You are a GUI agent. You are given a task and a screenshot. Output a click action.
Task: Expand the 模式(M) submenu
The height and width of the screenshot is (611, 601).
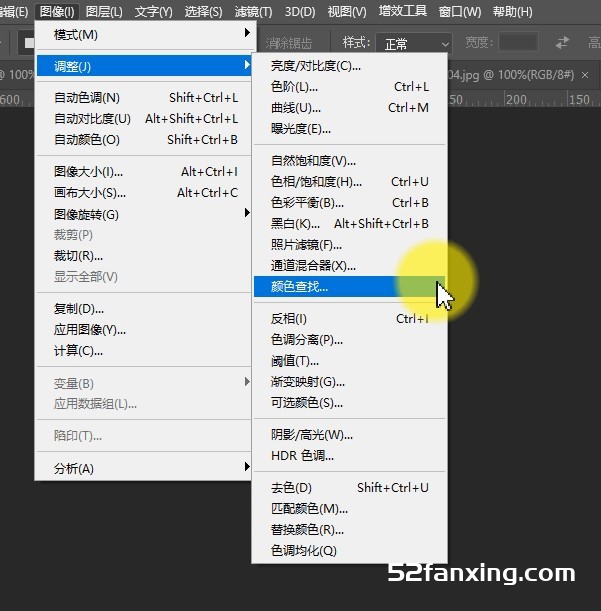pyautogui.click(x=144, y=35)
